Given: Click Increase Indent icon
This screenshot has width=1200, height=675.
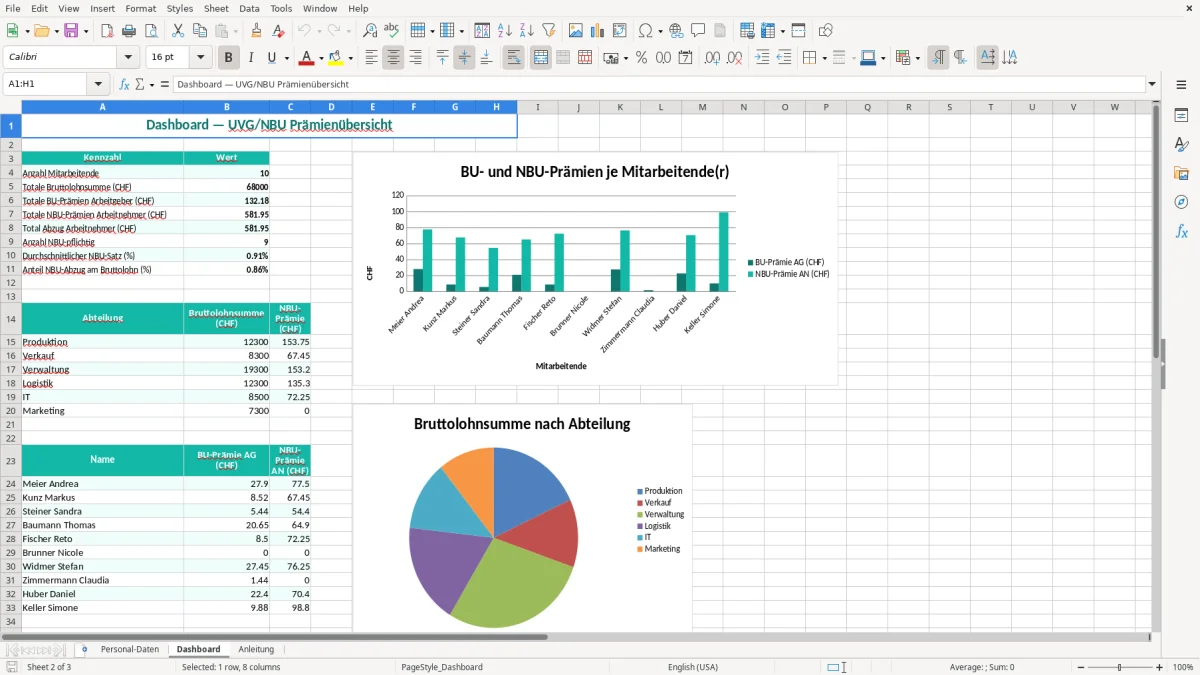Looking at the screenshot, I should (x=762, y=58).
